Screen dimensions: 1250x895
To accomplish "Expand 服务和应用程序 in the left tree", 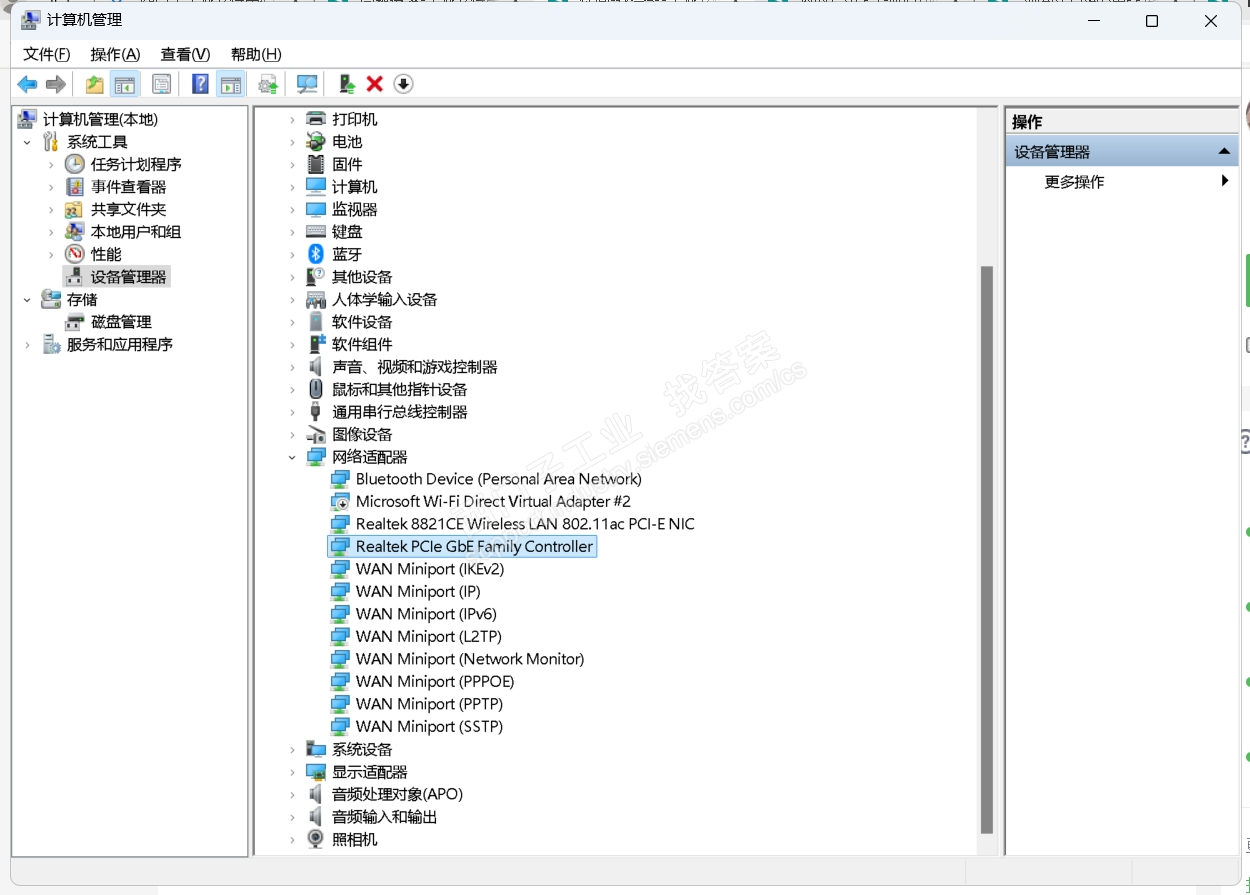I will tap(27, 344).
